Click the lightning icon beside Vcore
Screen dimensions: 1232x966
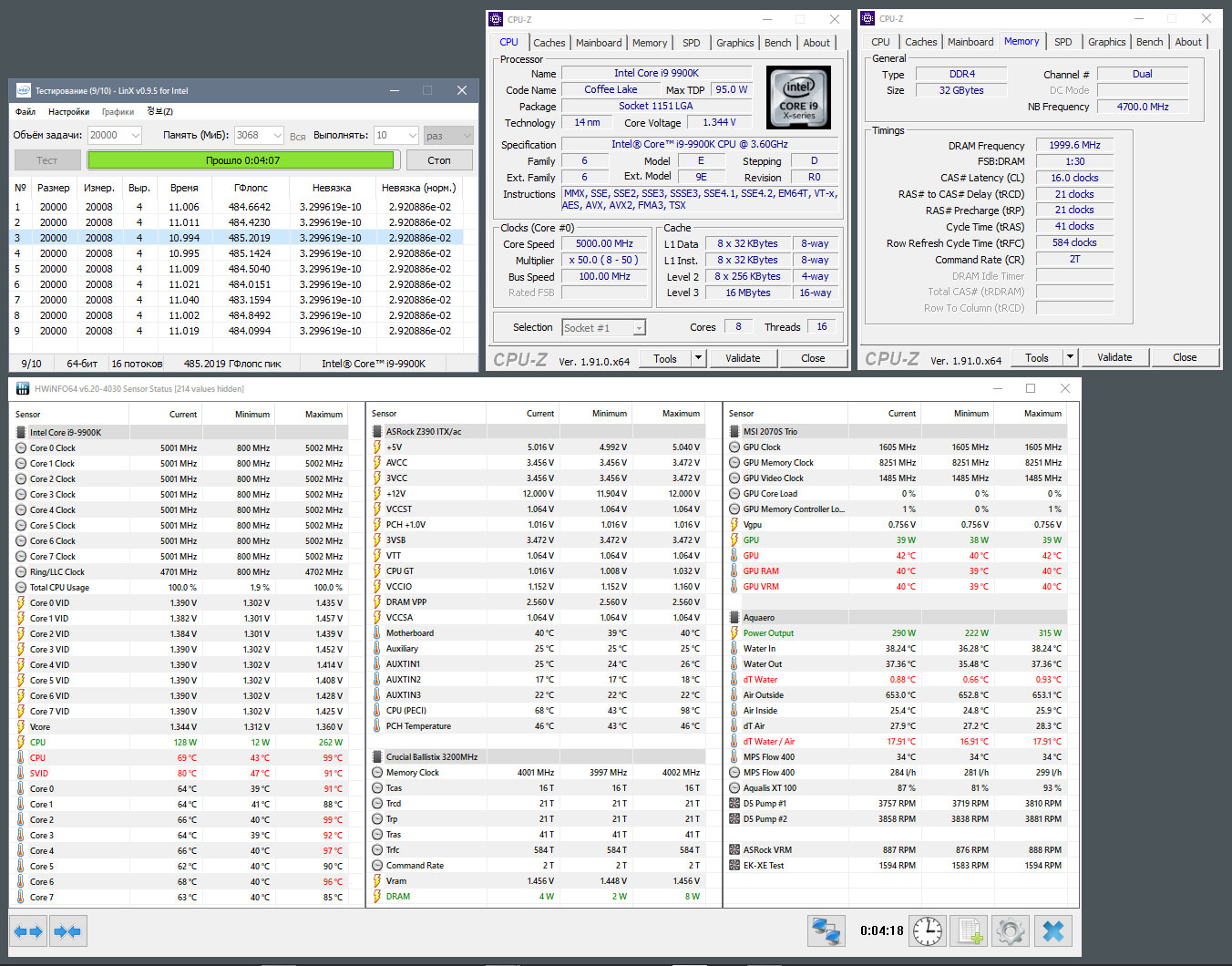(x=21, y=727)
